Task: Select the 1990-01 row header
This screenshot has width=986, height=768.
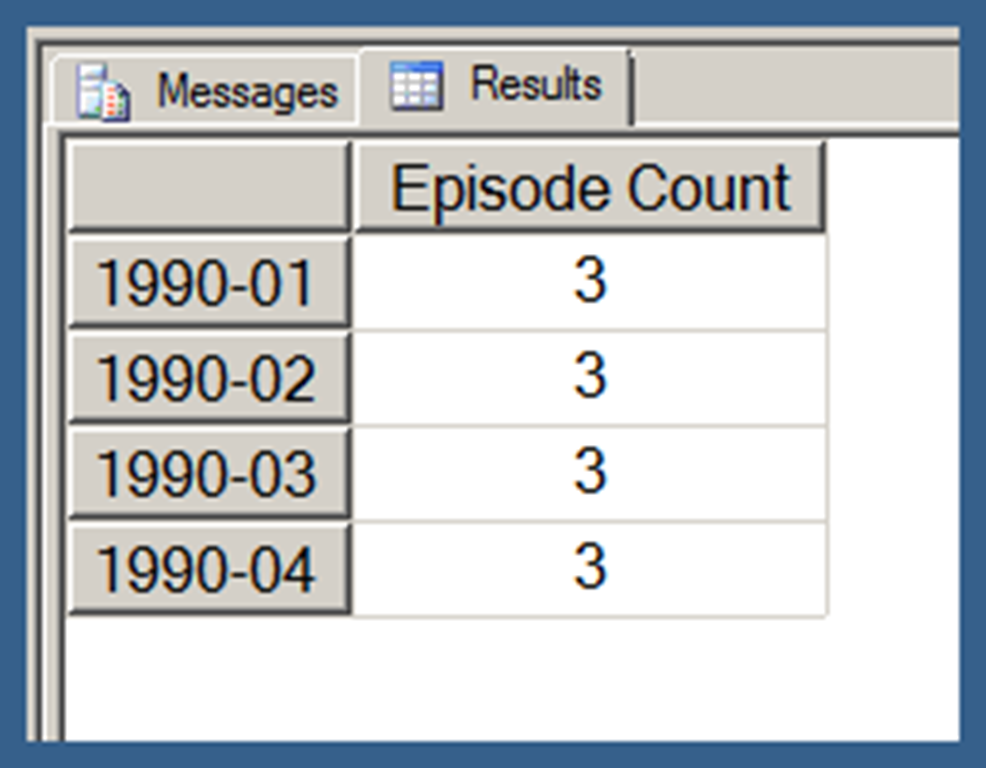Action: [209, 283]
